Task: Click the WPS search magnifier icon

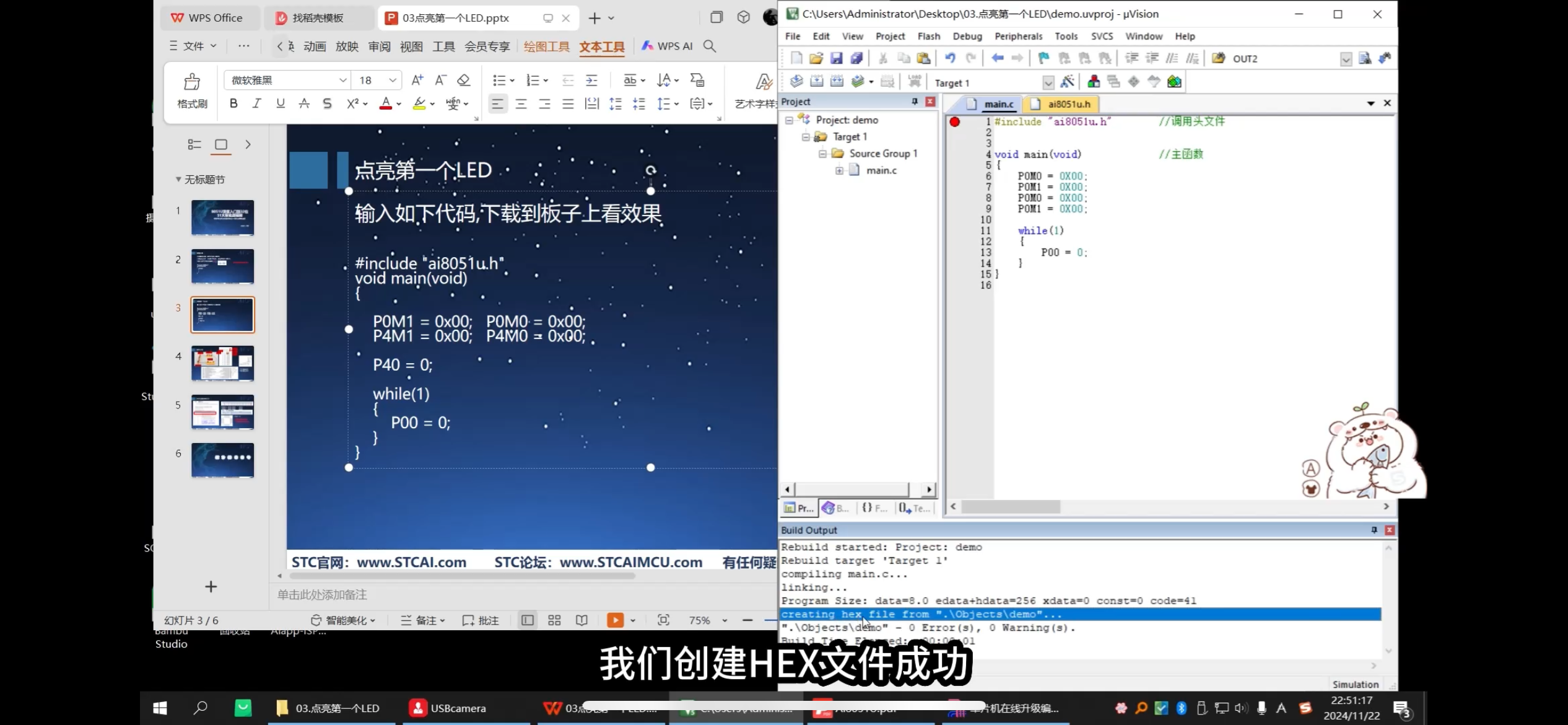Action: coord(710,46)
